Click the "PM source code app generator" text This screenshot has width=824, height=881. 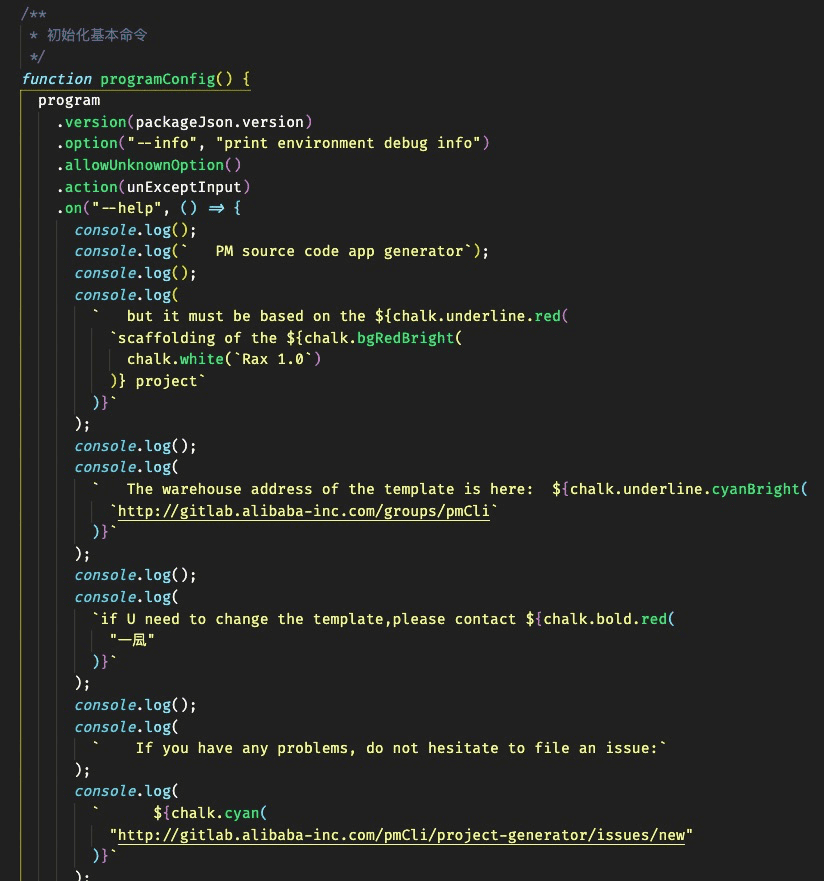pos(340,251)
